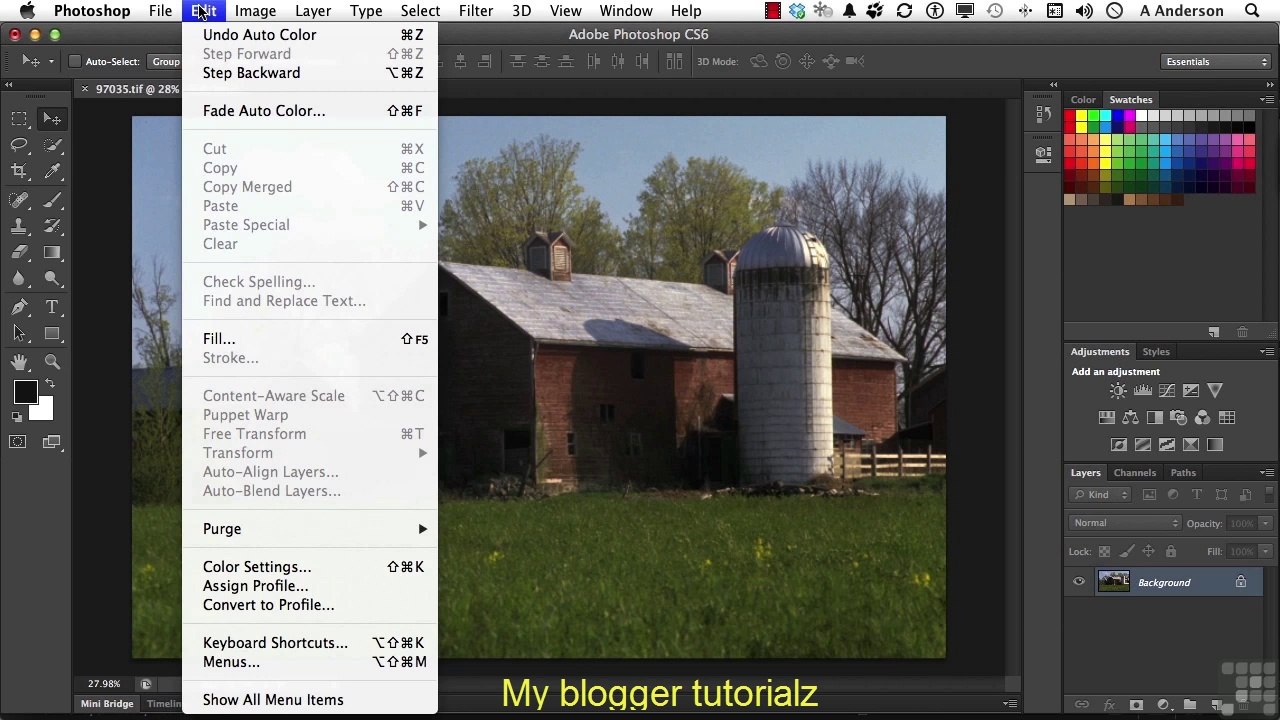Expand the Purge submenu

point(310,529)
